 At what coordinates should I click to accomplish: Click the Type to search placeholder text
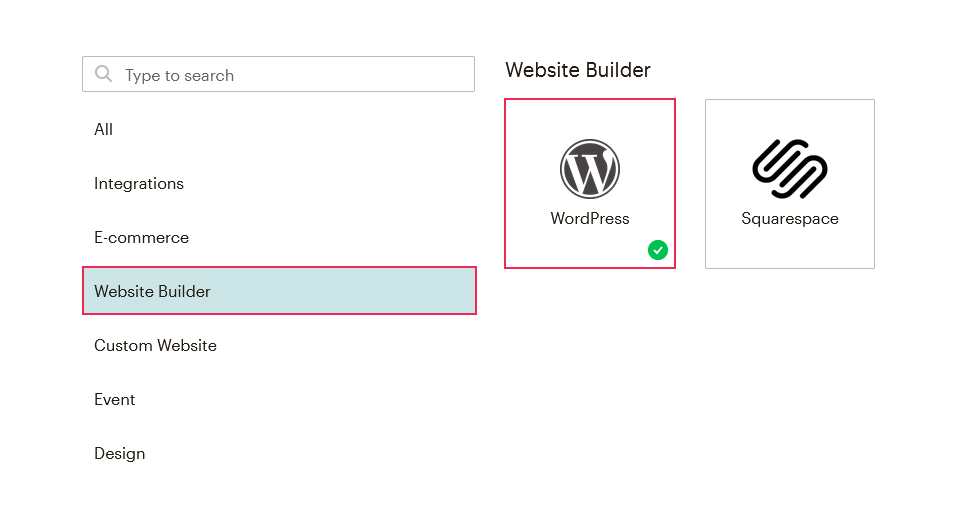click(179, 75)
